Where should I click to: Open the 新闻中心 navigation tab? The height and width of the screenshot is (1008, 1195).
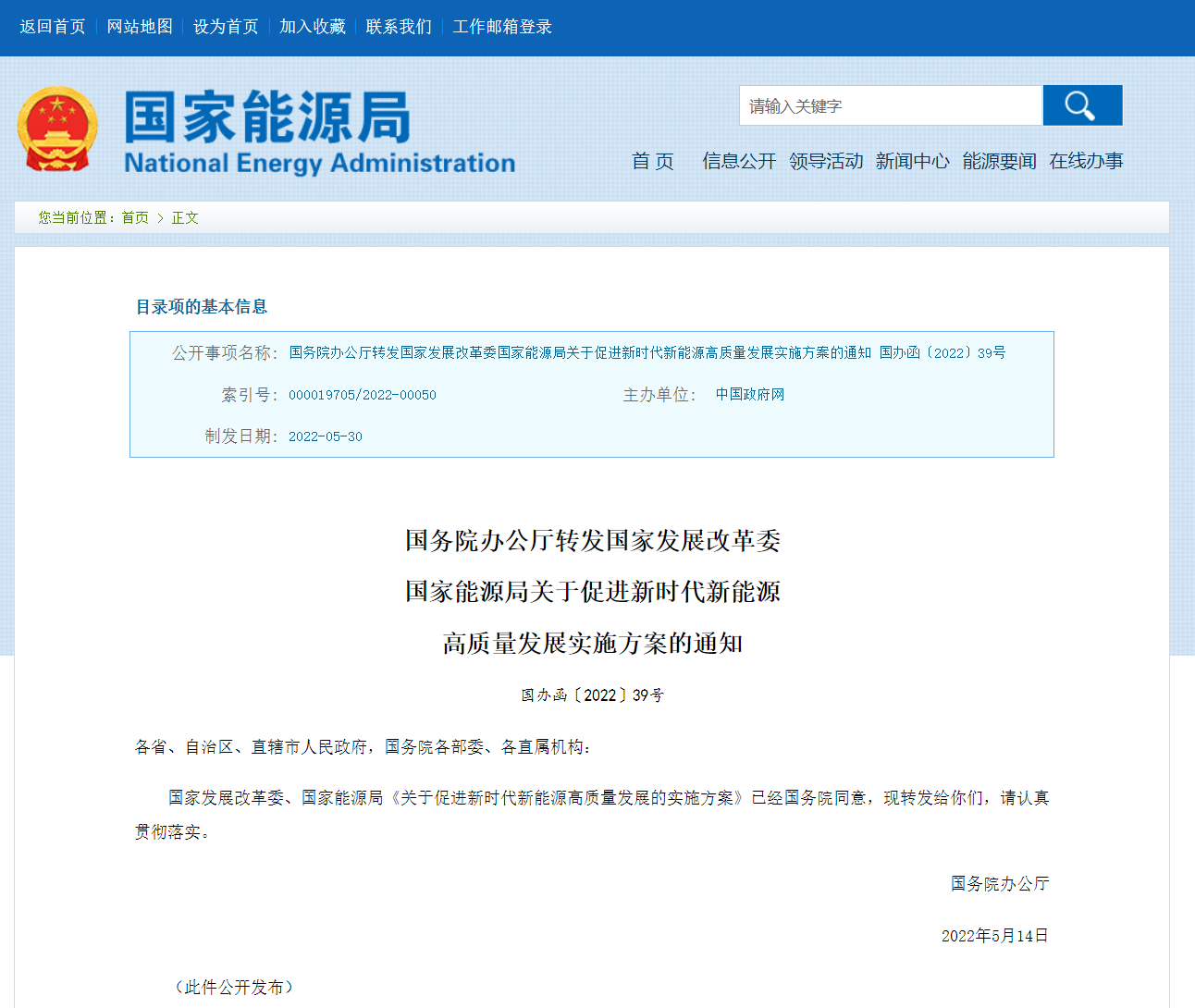912,161
